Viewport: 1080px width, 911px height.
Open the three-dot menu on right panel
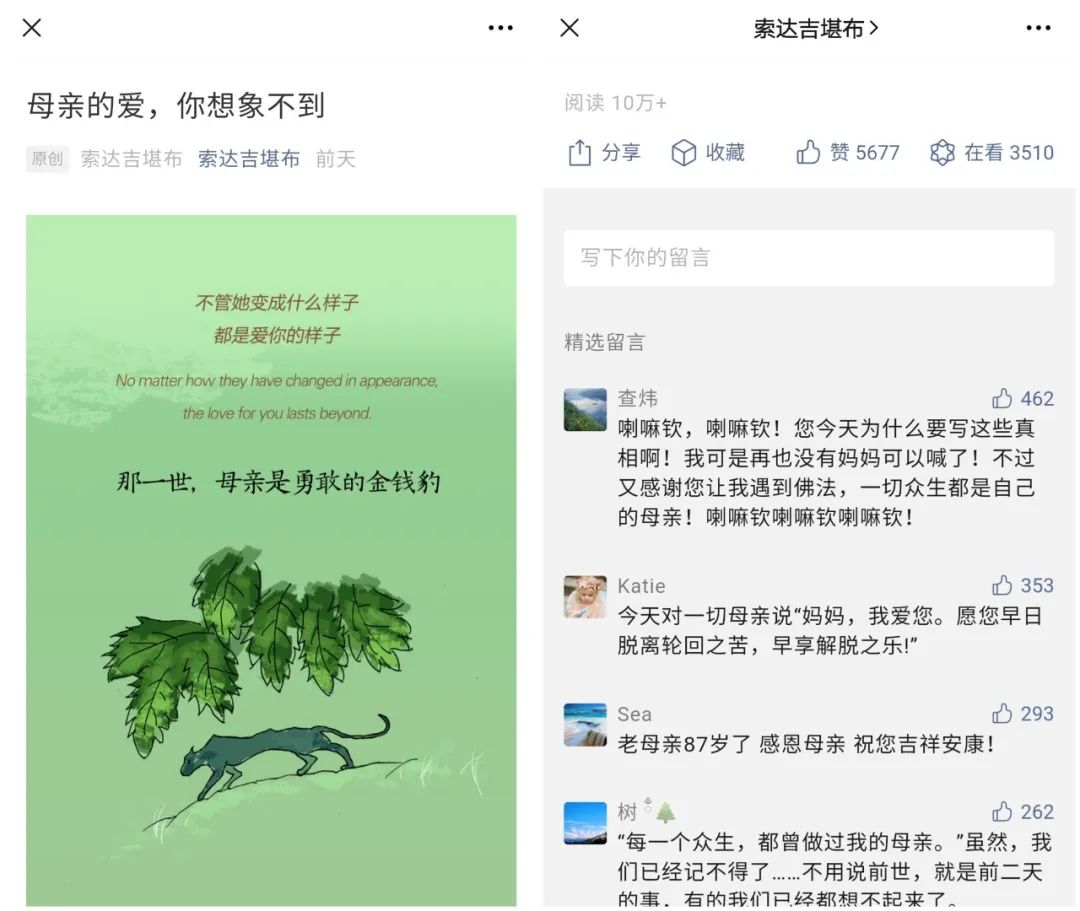(1038, 28)
